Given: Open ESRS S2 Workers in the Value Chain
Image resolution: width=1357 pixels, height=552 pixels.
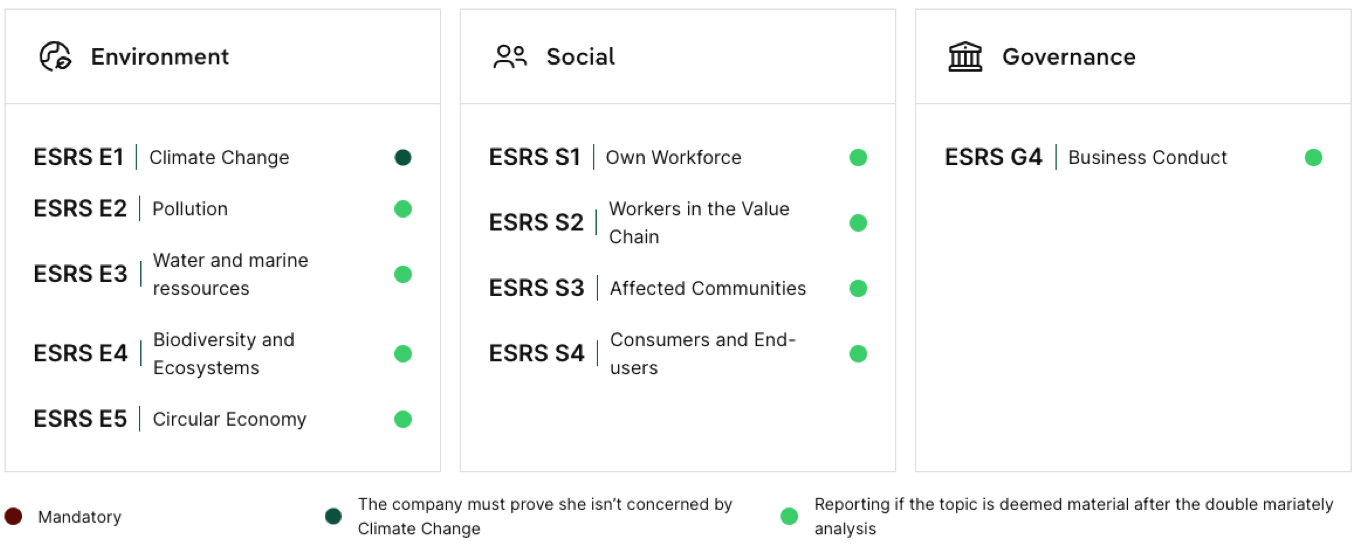Looking at the screenshot, I should tap(678, 223).
